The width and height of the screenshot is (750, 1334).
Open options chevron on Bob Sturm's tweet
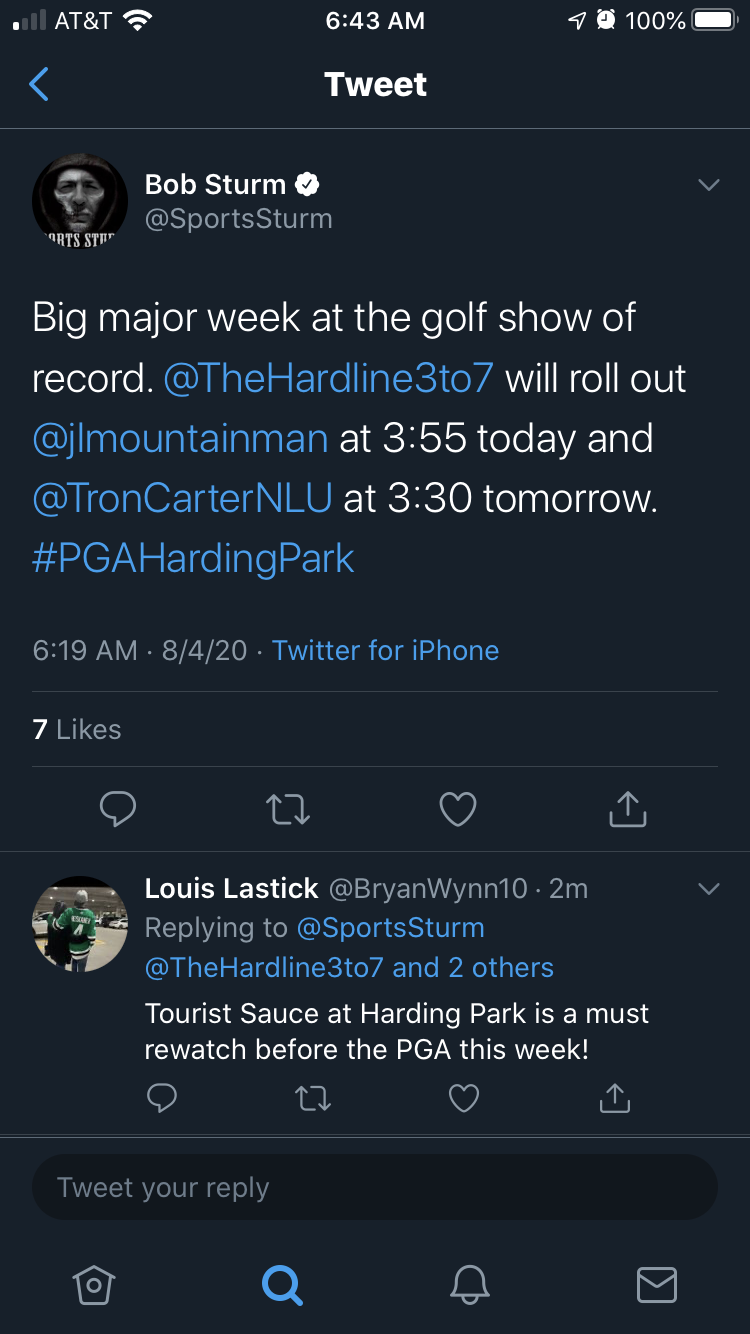709,185
